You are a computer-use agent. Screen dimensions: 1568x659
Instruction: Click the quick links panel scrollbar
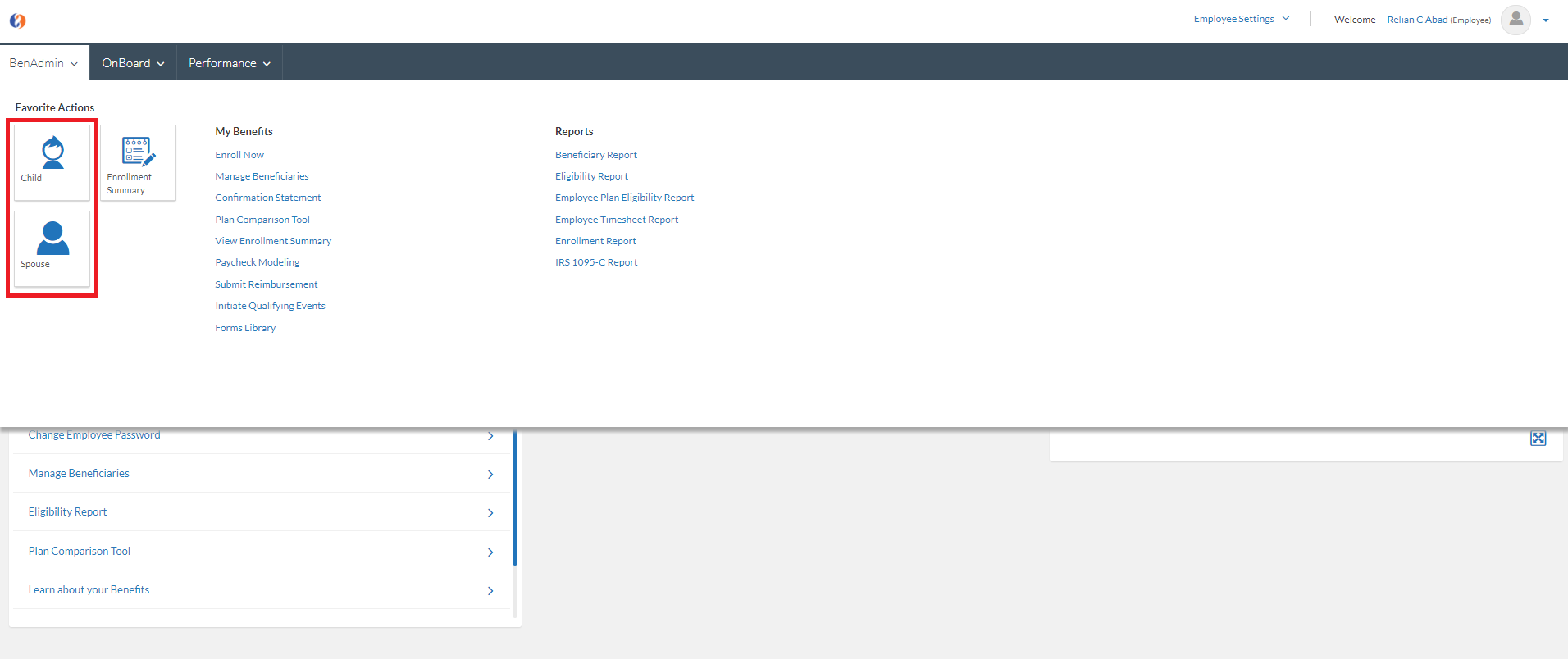pyautogui.click(x=515, y=500)
